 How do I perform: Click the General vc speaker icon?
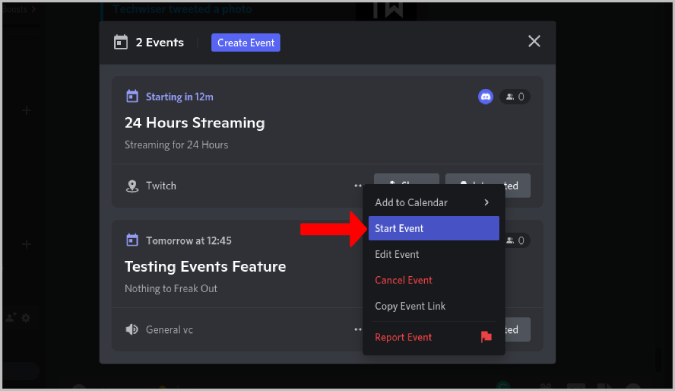(132, 329)
